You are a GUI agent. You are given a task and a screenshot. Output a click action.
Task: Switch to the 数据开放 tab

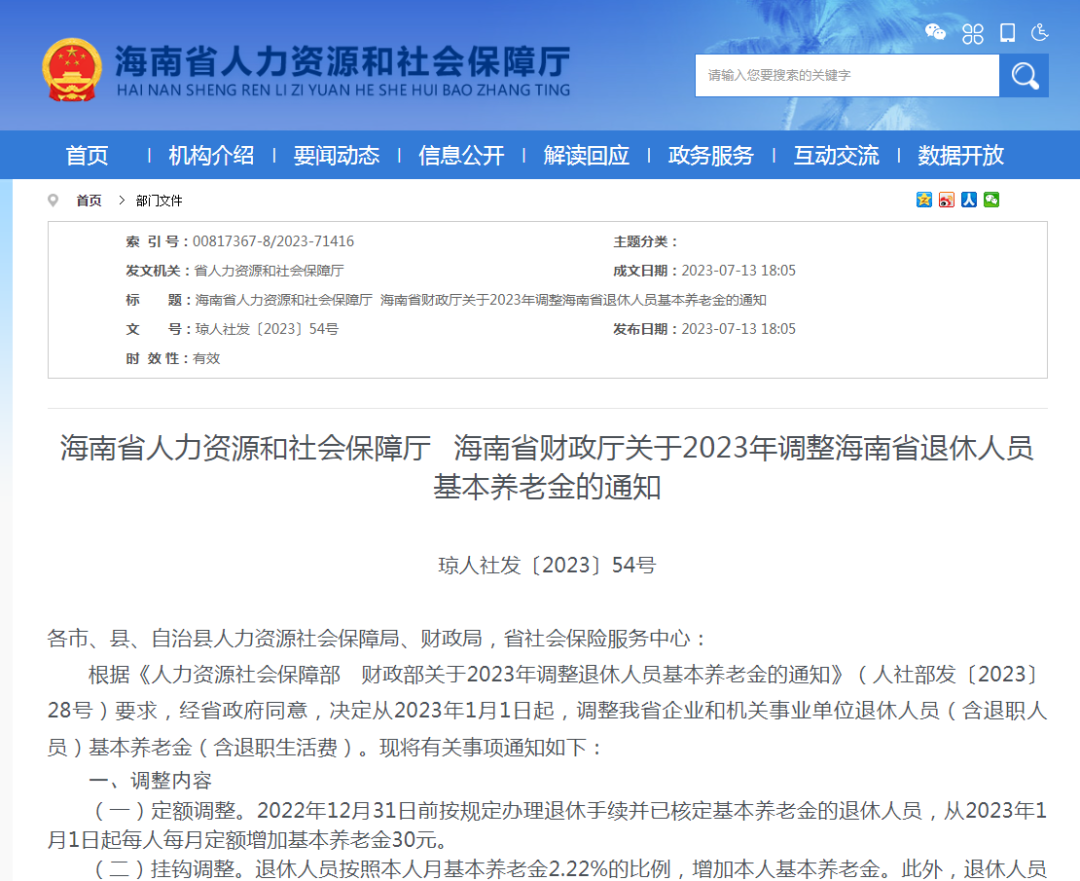tap(961, 155)
